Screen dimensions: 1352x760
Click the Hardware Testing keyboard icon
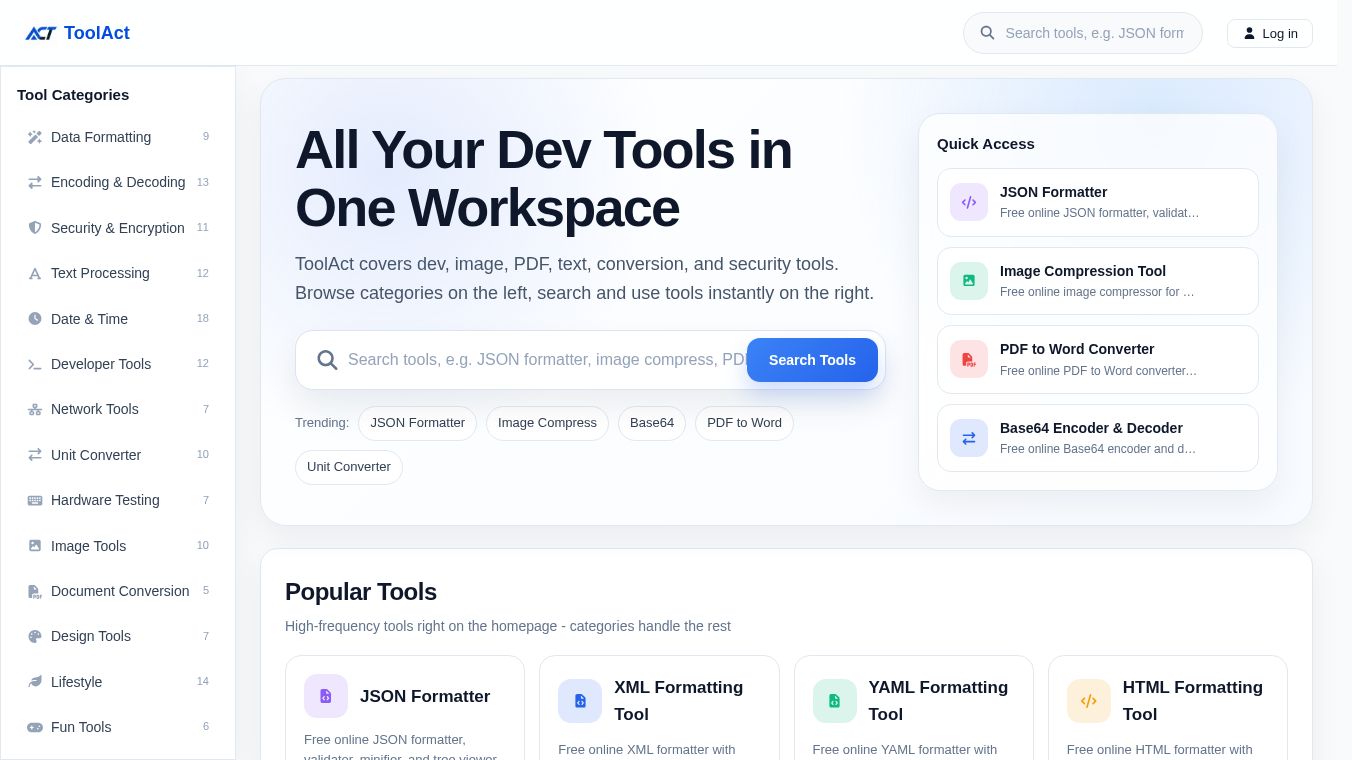[x=35, y=500]
